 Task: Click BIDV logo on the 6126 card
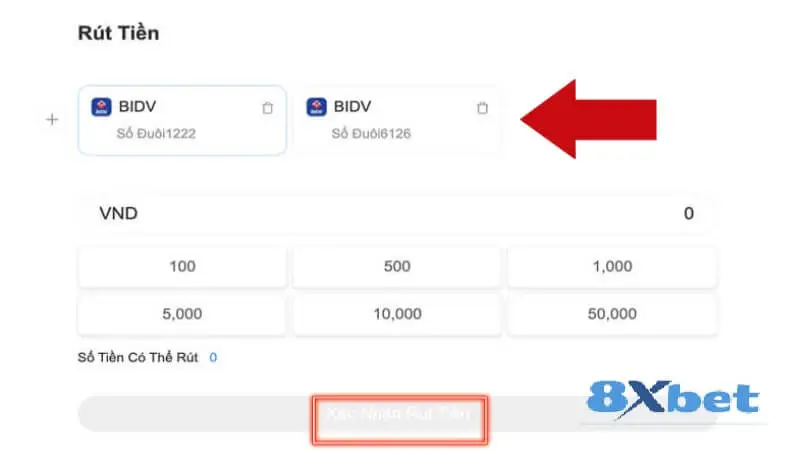316,107
